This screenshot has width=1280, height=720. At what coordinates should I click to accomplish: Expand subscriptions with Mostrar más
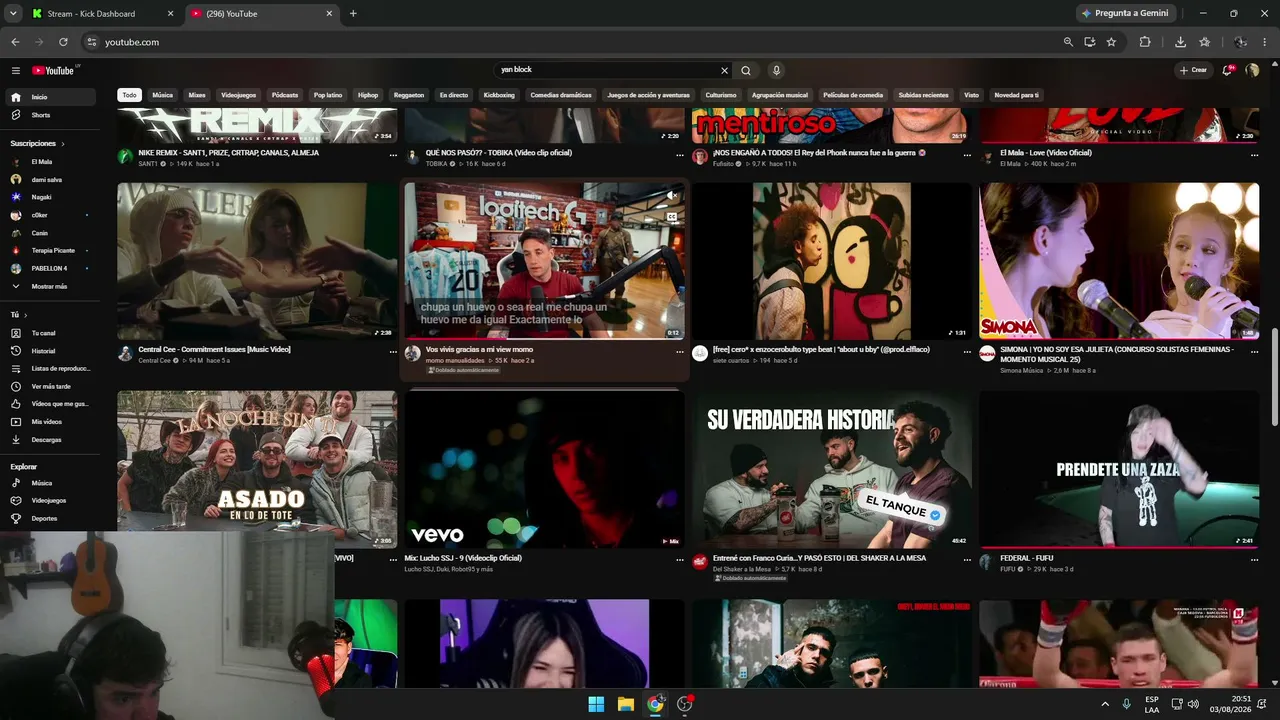[48, 286]
